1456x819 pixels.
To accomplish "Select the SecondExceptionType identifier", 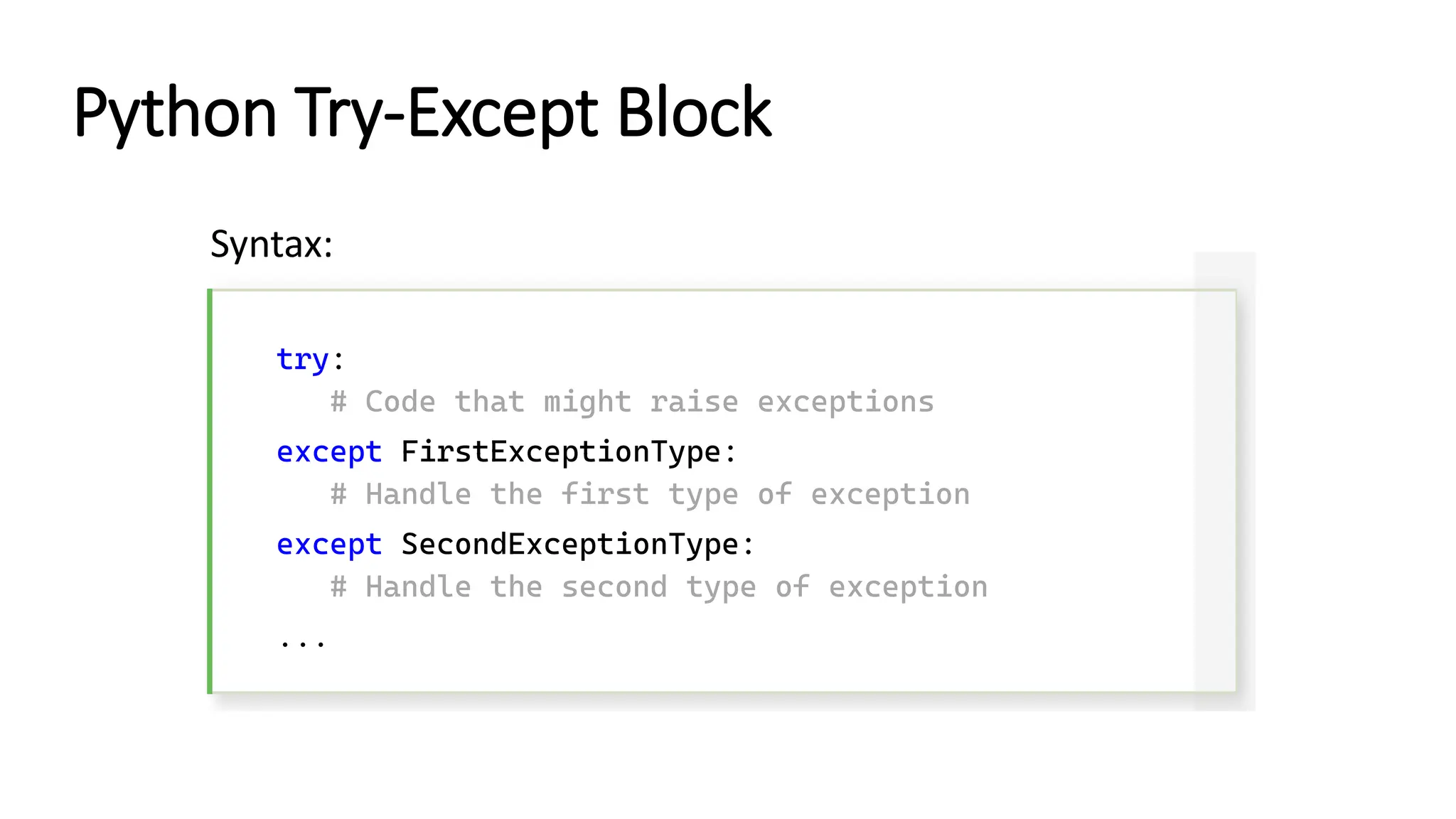I will (569, 545).
